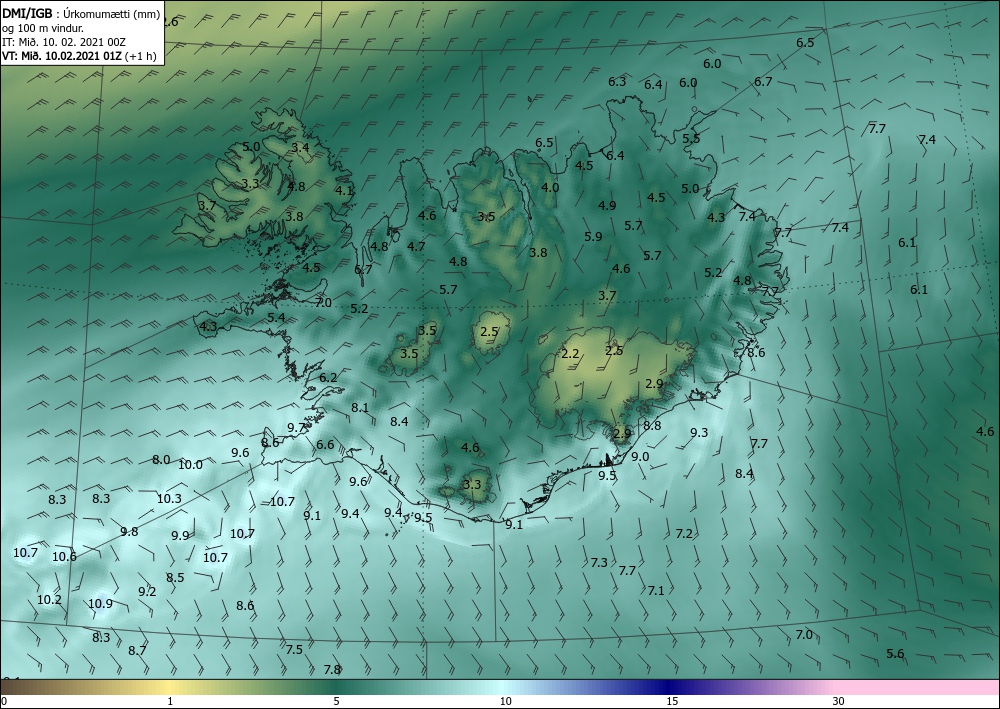
Task: Click the 1 label on the color scale
Action: 170,701
